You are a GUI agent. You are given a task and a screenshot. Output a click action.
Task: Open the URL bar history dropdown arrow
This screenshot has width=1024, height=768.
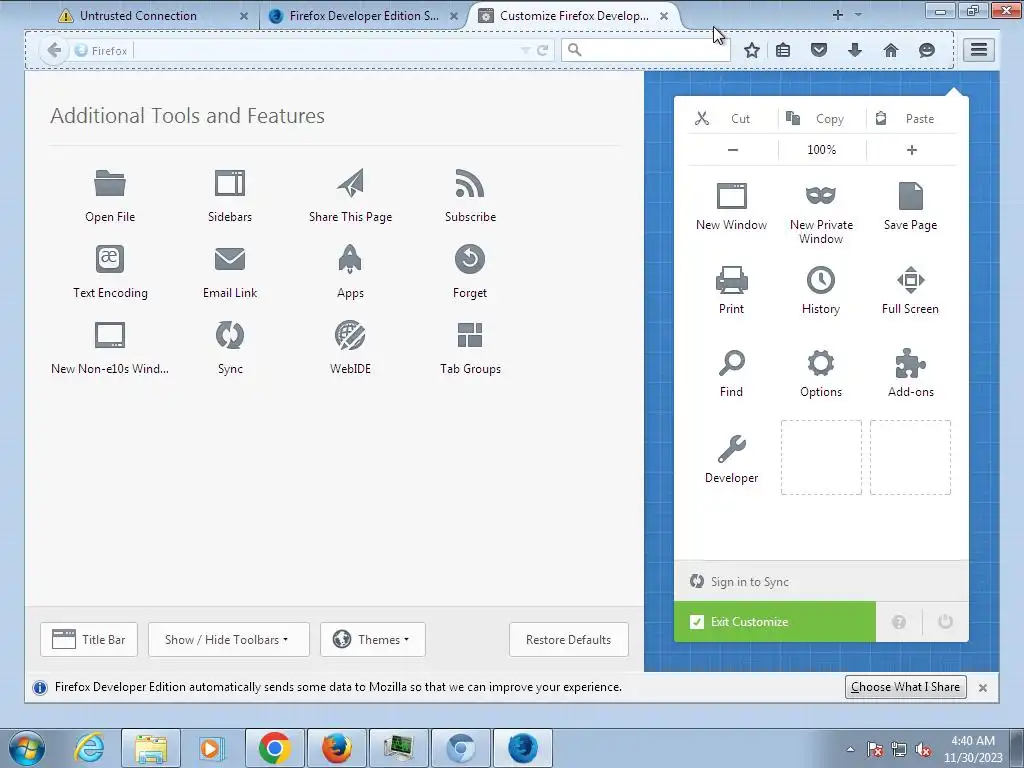click(525, 50)
